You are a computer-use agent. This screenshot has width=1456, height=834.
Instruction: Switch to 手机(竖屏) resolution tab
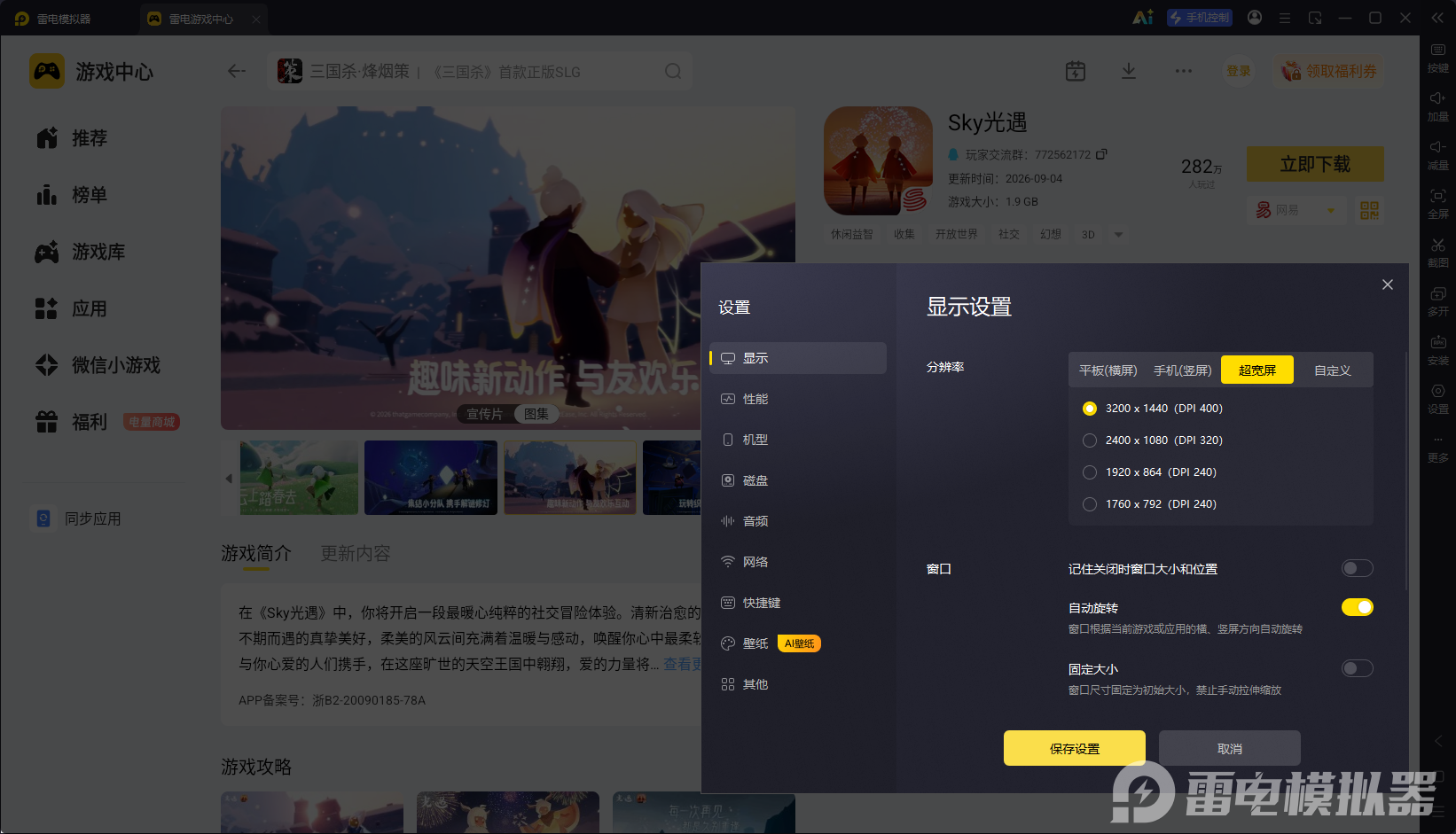1182,370
